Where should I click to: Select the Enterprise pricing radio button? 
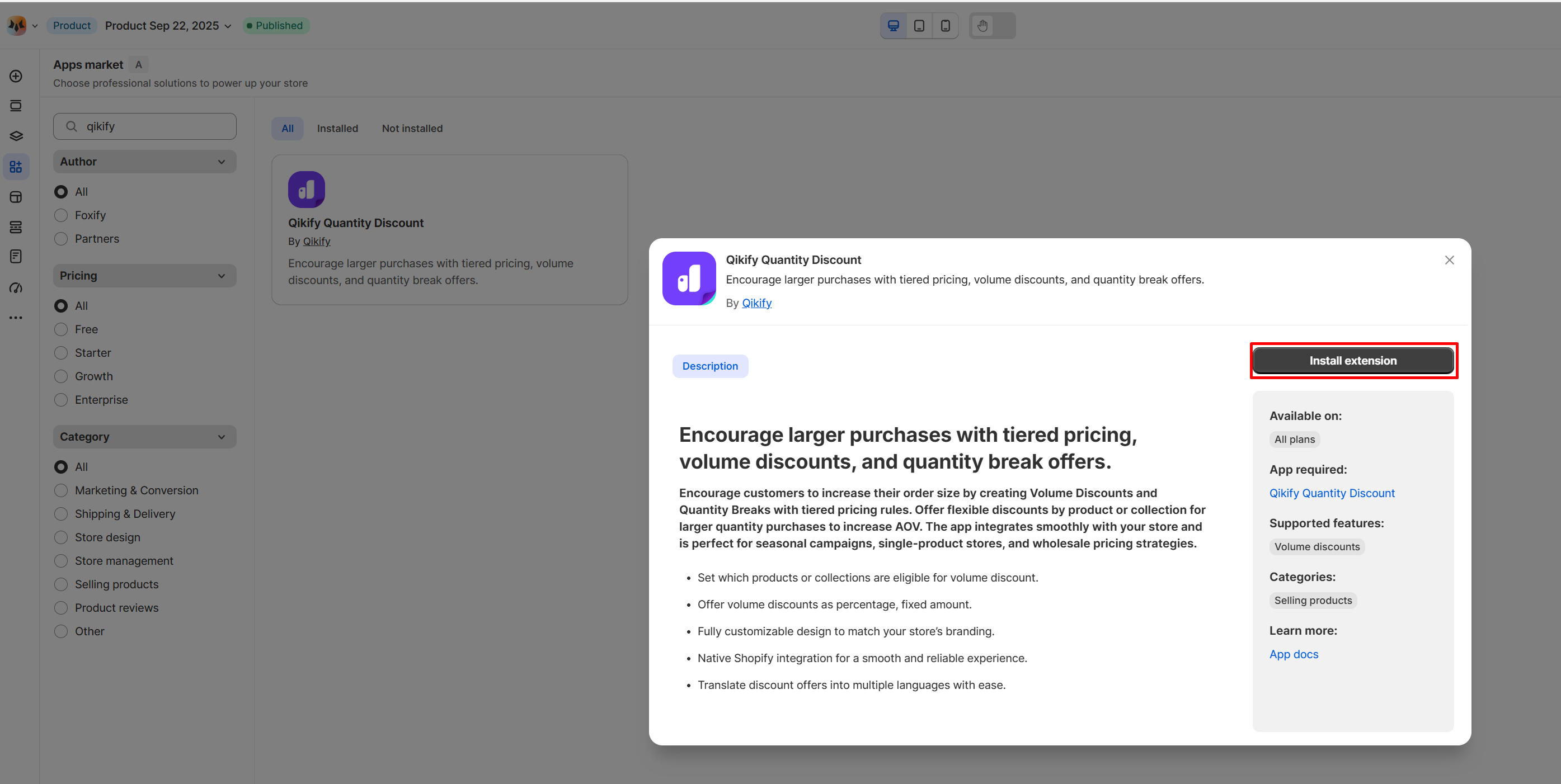pos(60,400)
